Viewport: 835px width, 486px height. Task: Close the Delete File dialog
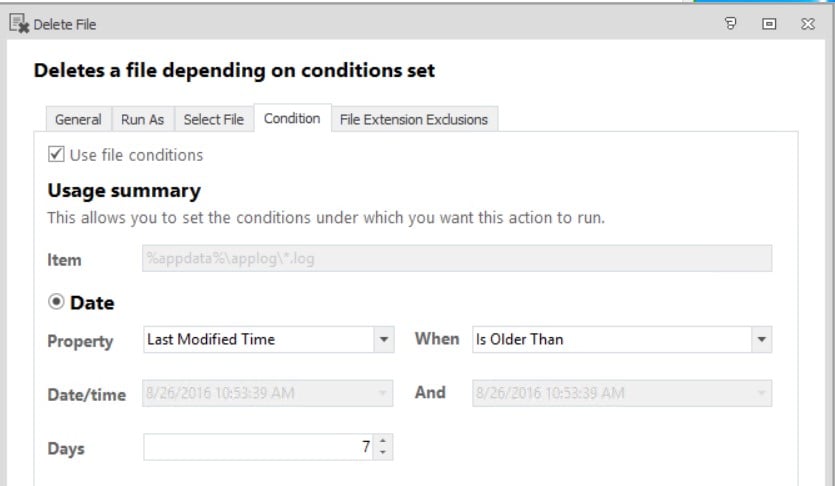coord(808,23)
